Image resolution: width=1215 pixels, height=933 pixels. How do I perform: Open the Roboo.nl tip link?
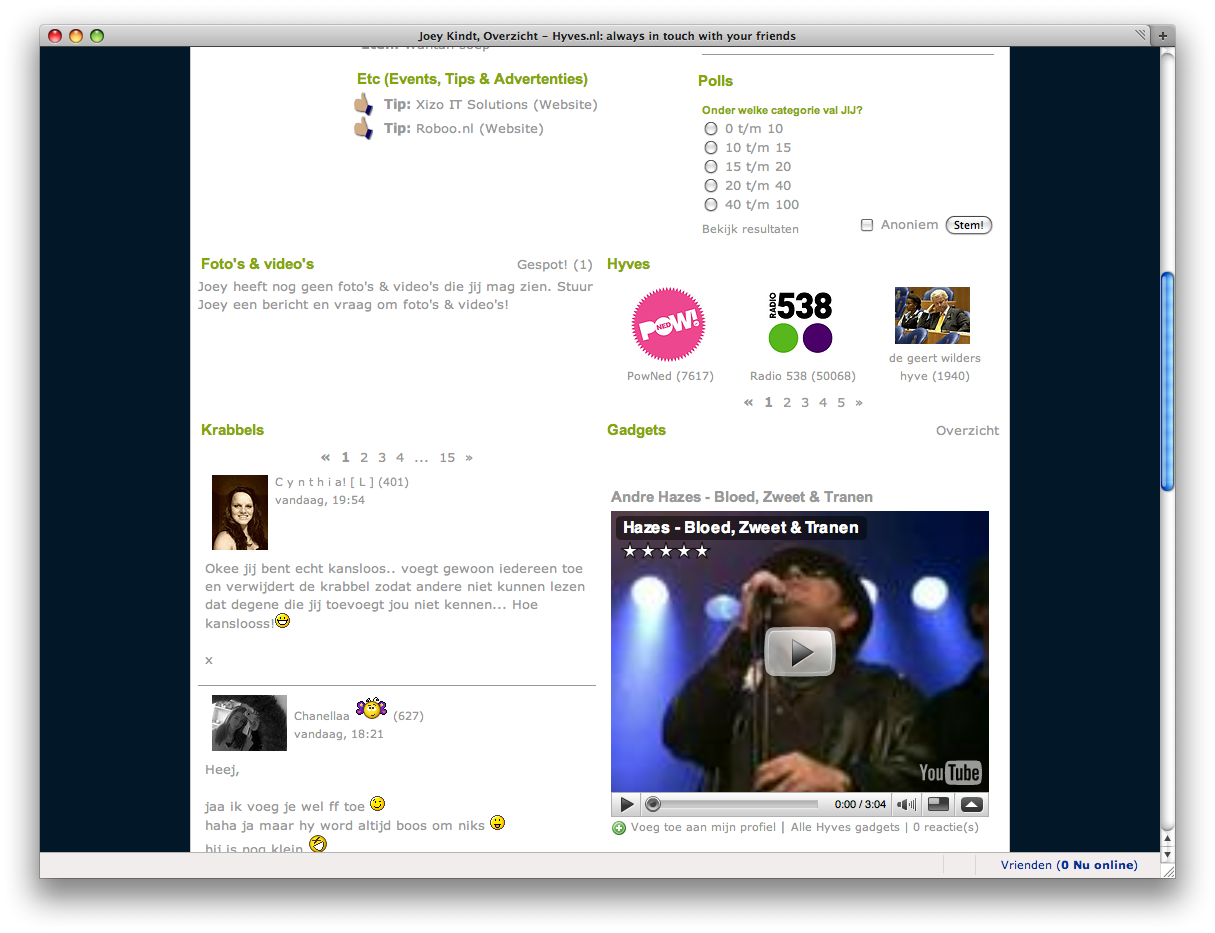480,129
